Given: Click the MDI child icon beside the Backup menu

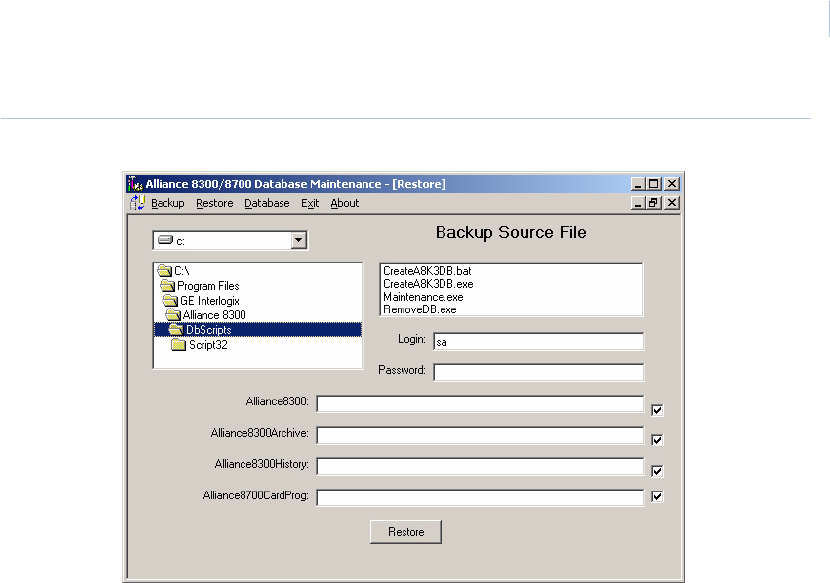Looking at the screenshot, I should [138, 203].
